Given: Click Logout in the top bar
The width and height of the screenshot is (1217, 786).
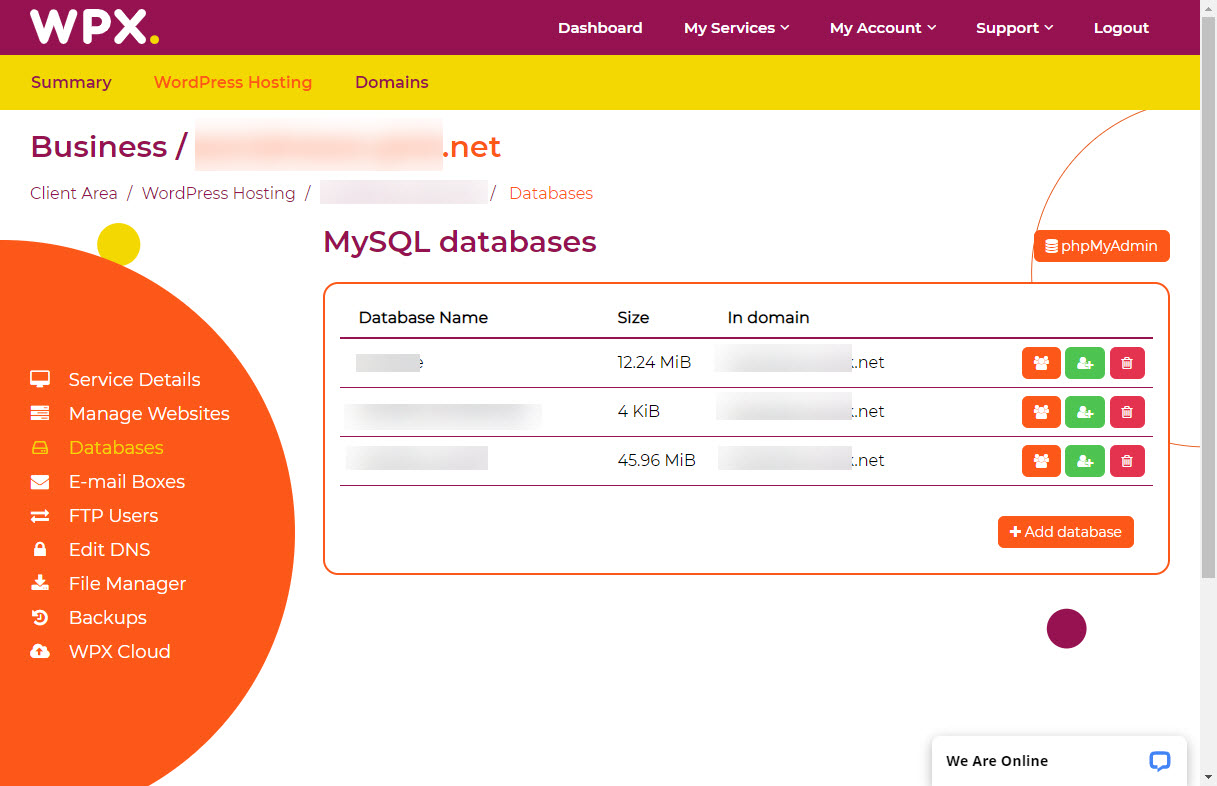Looking at the screenshot, I should pos(1121,28).
